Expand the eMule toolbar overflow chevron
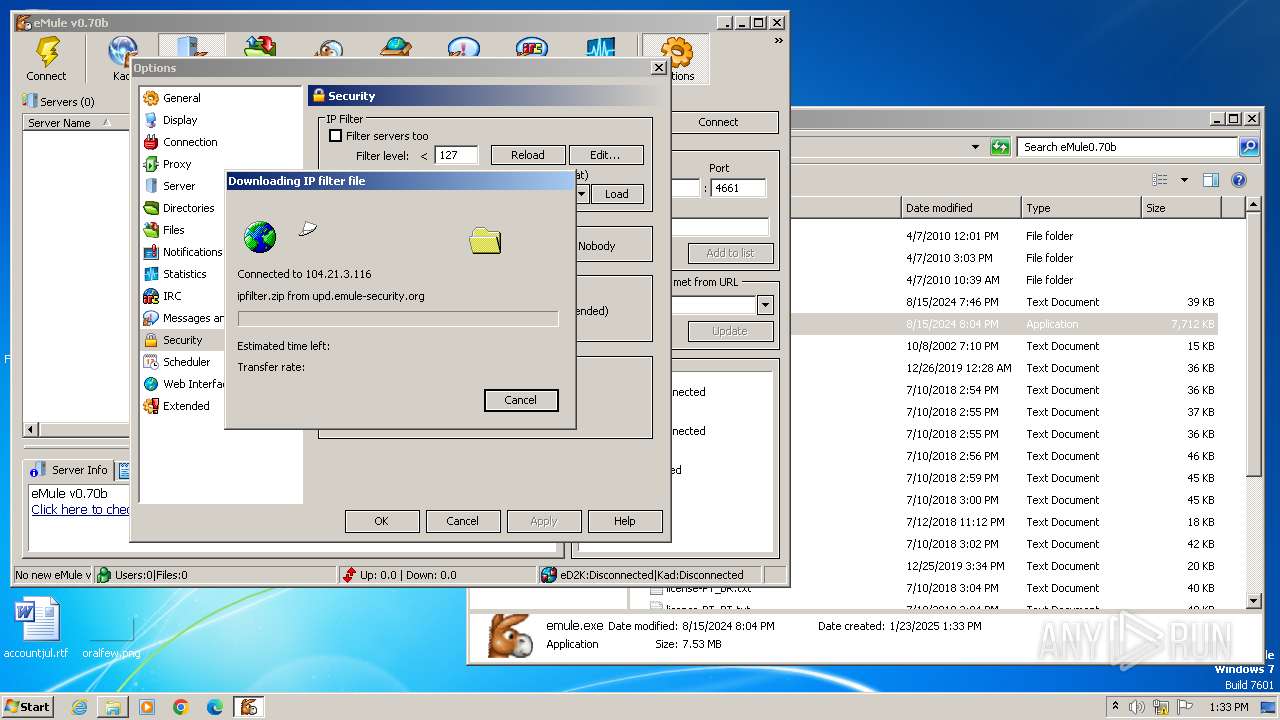The image size is (1280, 720). pos(779,41)
